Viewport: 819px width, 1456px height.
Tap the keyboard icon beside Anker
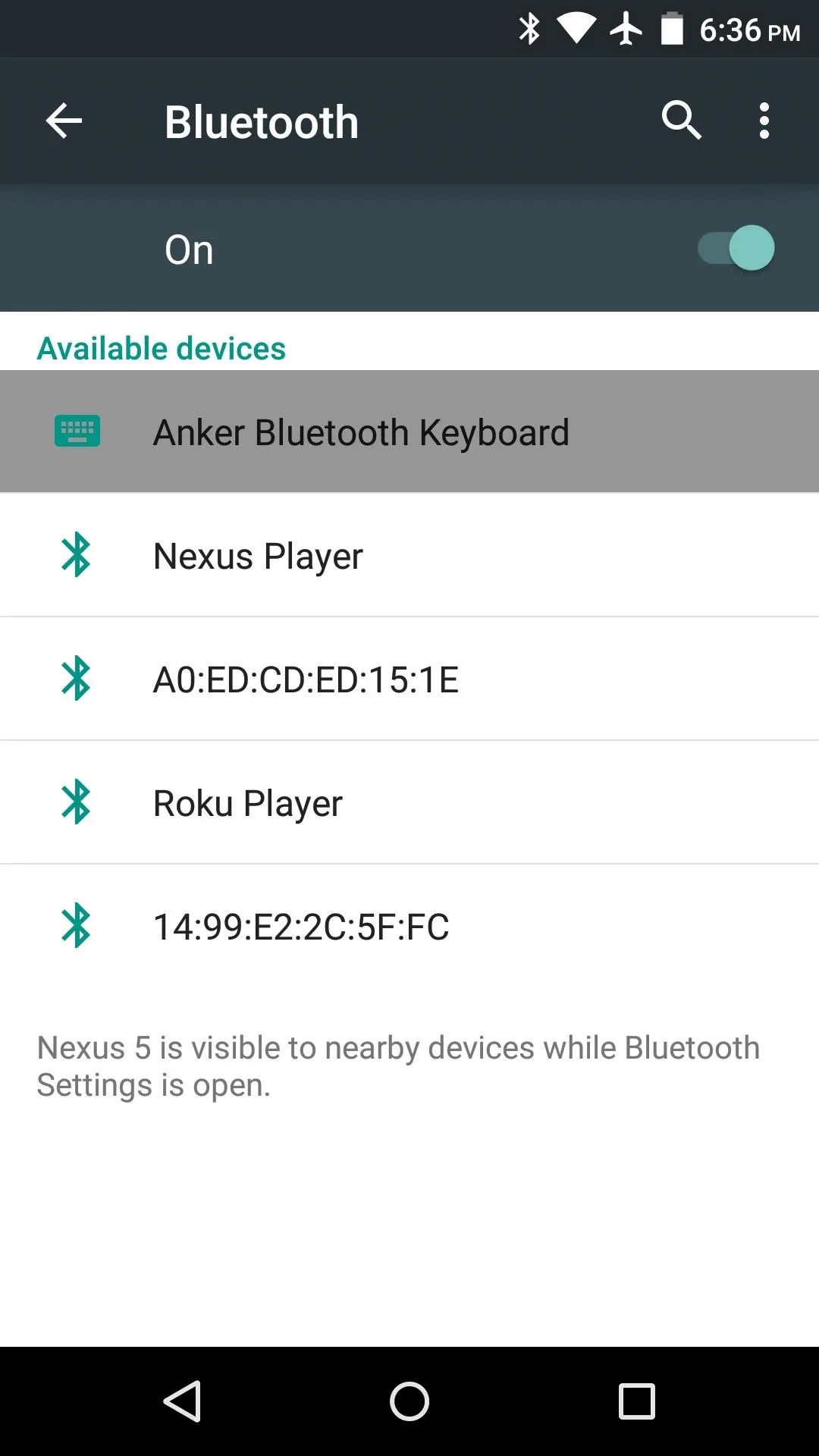coord(77,431)
